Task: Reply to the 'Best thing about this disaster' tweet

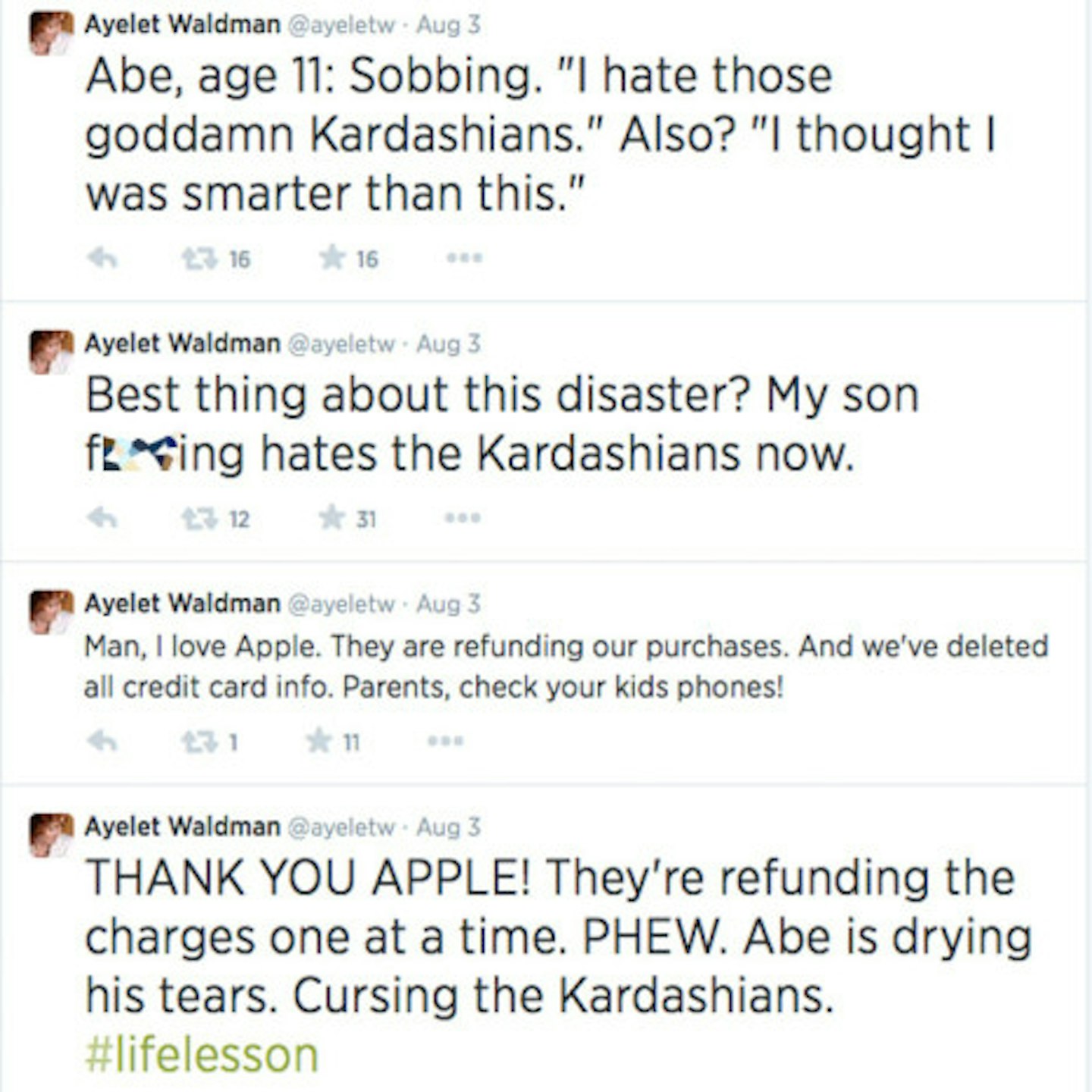Action: 102,519
